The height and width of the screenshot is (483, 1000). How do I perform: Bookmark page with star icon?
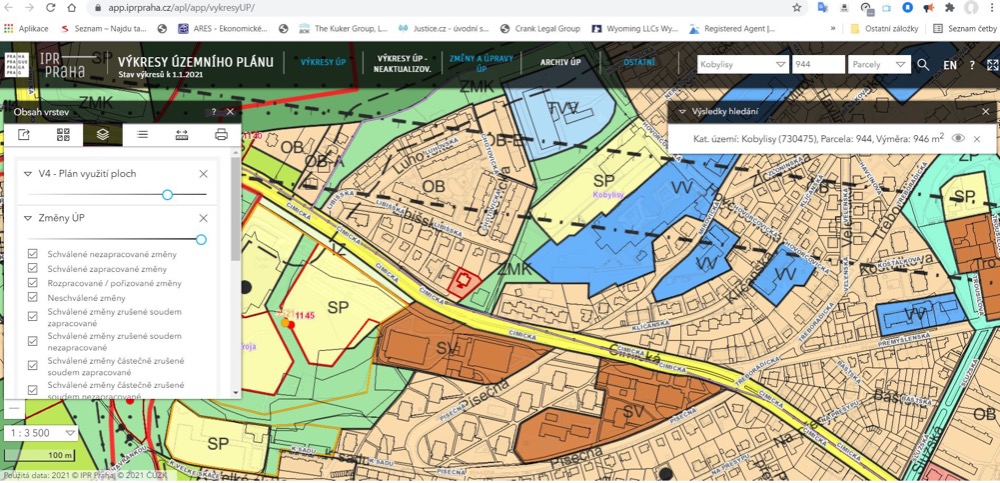(797, 8)
